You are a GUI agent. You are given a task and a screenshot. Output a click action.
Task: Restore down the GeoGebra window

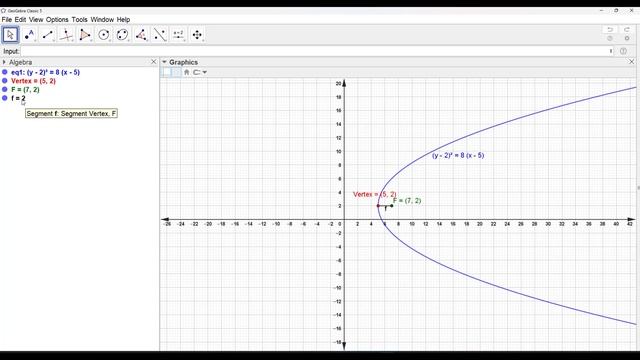pyautogui.click(x=616, y=11)
